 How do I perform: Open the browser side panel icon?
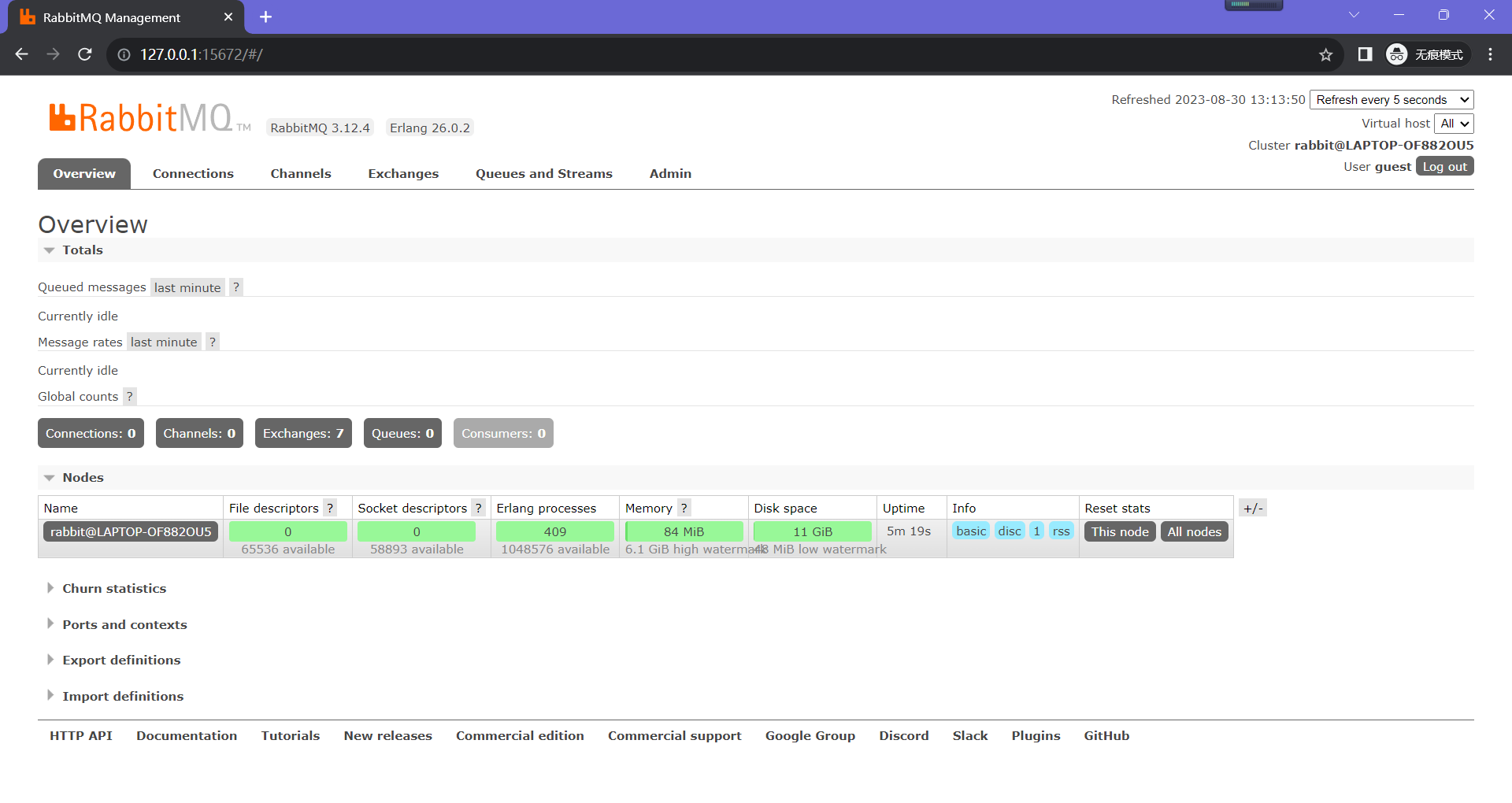point(1365,54)
